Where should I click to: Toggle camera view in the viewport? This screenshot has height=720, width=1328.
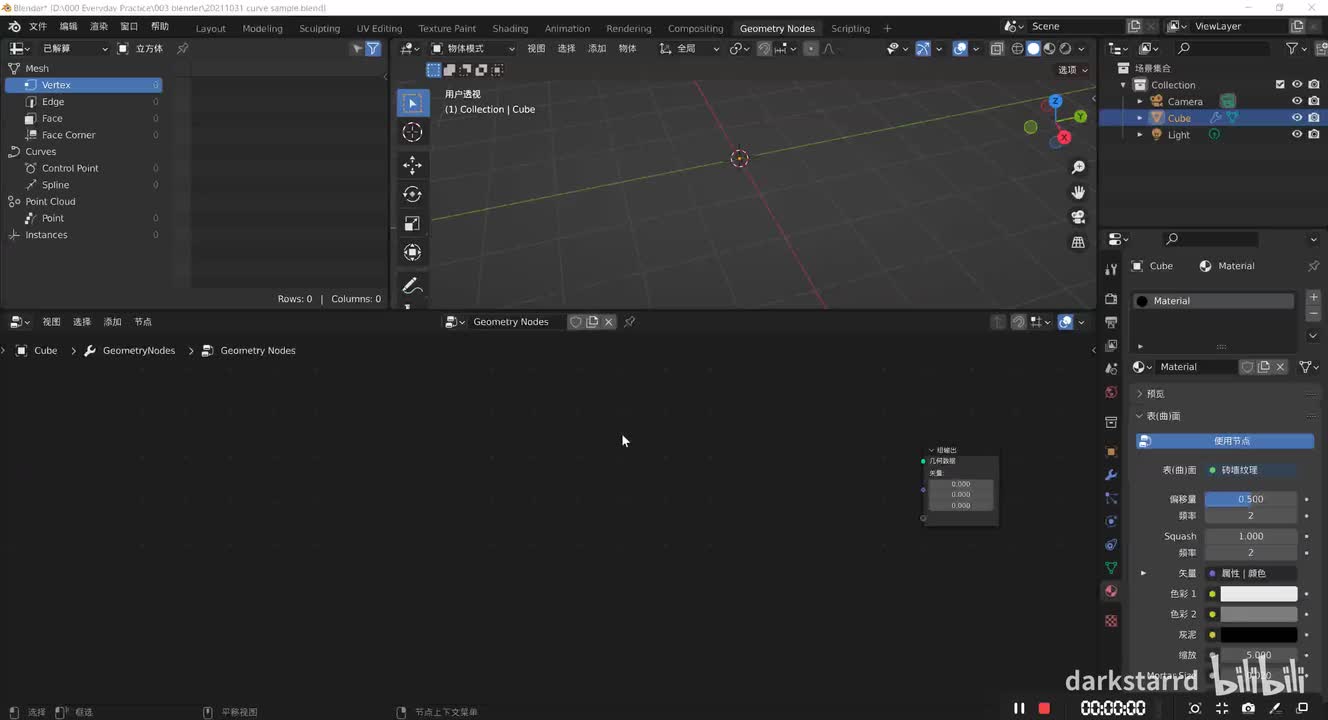tap(1078, 217)
